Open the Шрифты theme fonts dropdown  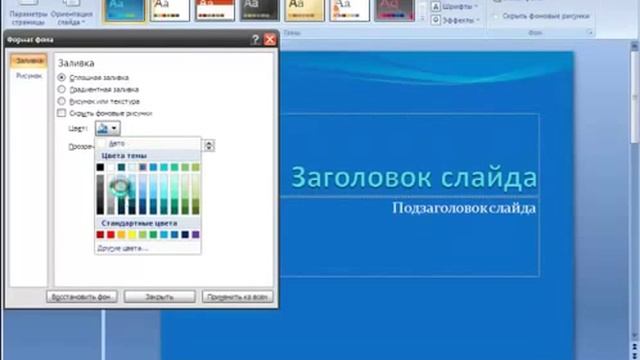454,7
